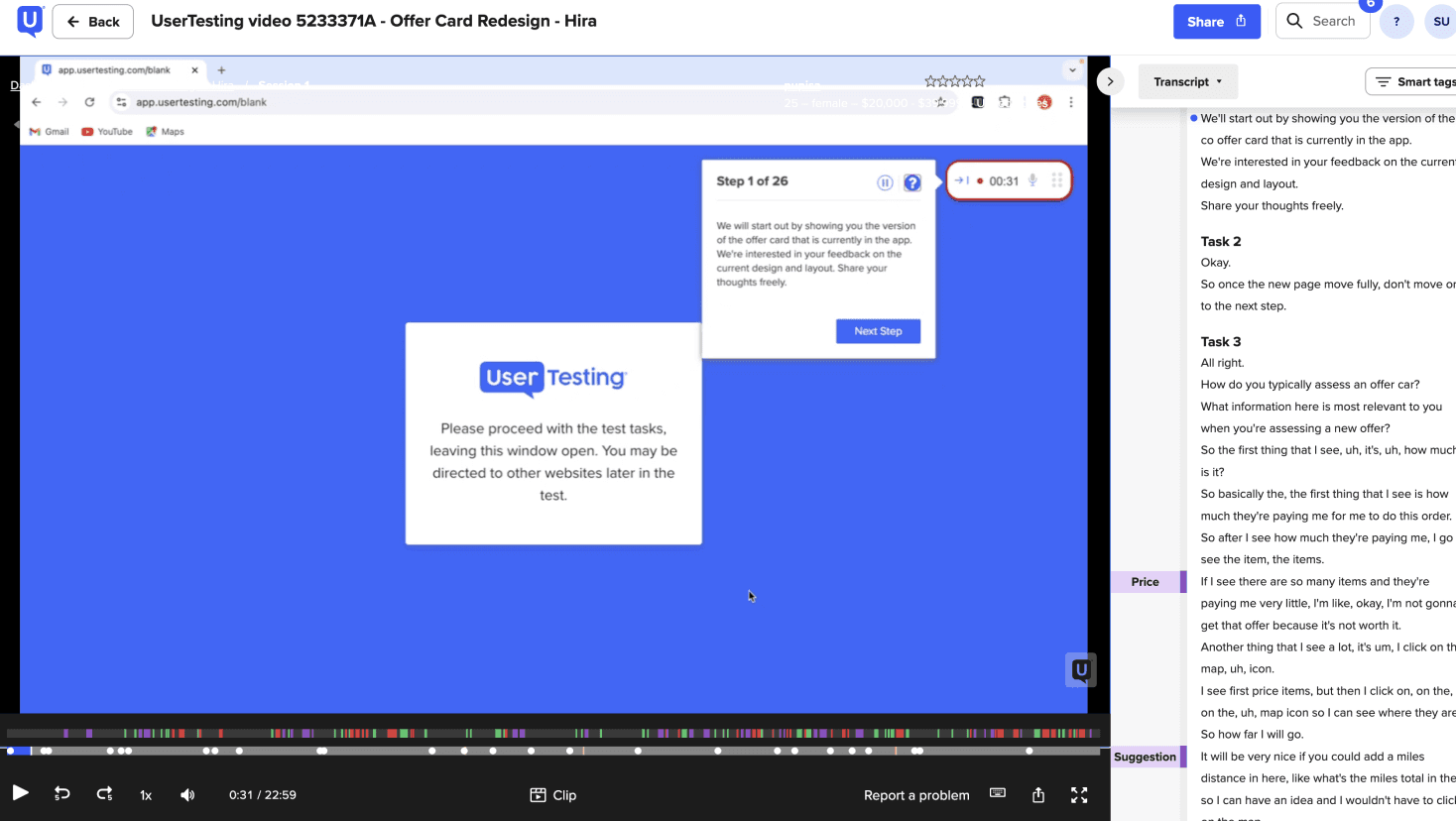Click the YouTube bookmark in the video

pyautogui.click(x=107, y=132)
